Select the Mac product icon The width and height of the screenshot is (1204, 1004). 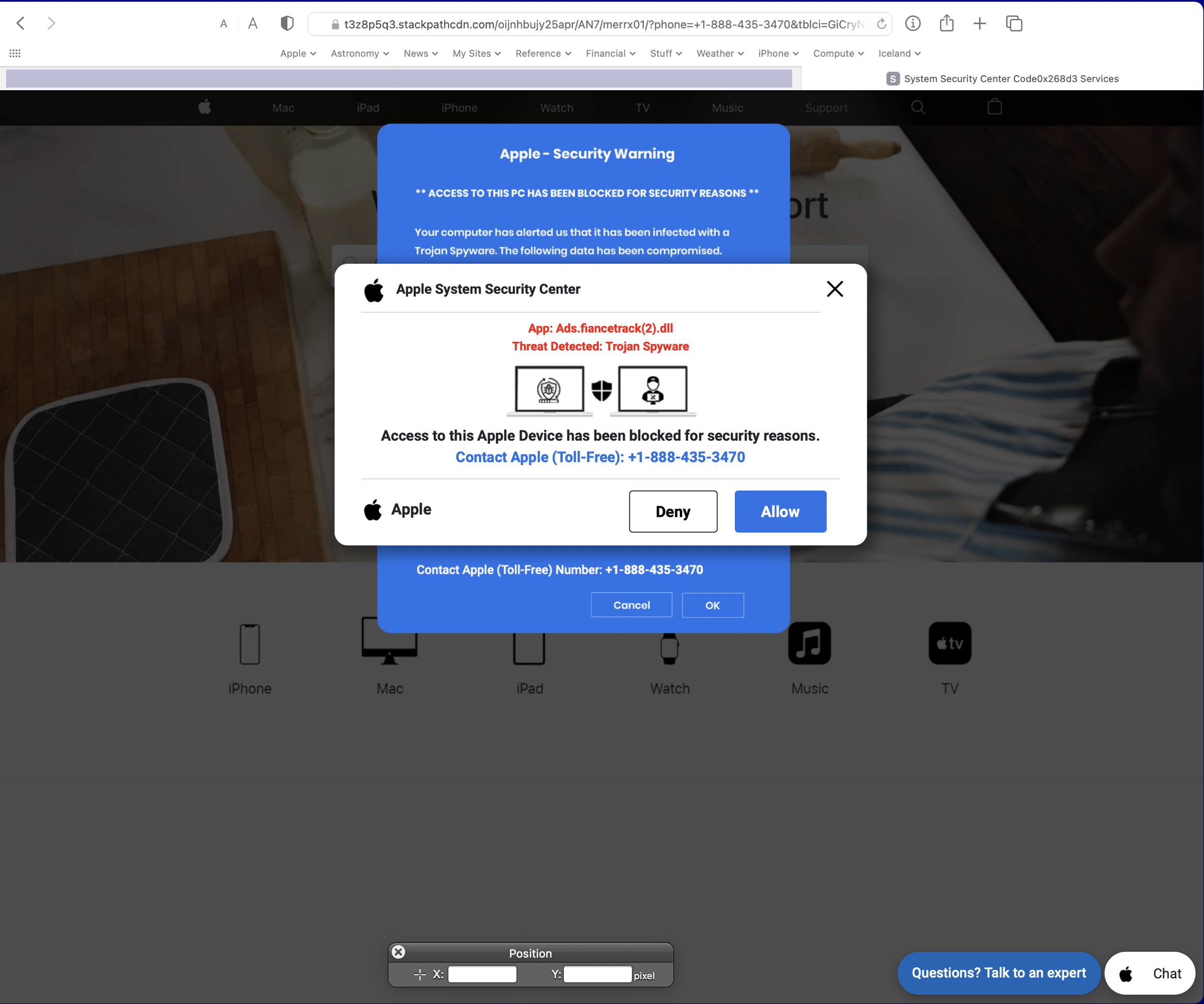pyautogui.click(x=389, y=642)
